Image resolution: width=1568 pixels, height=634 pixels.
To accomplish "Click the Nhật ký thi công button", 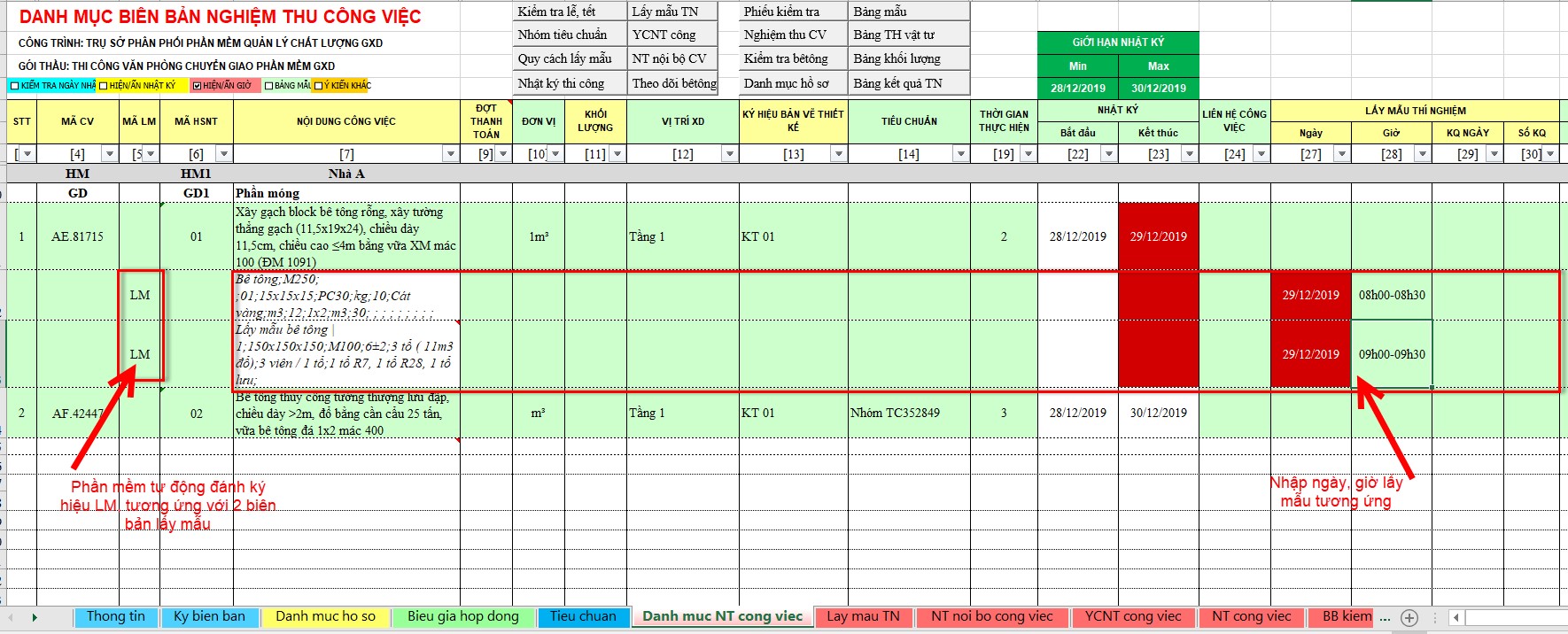I will (562, 83).
